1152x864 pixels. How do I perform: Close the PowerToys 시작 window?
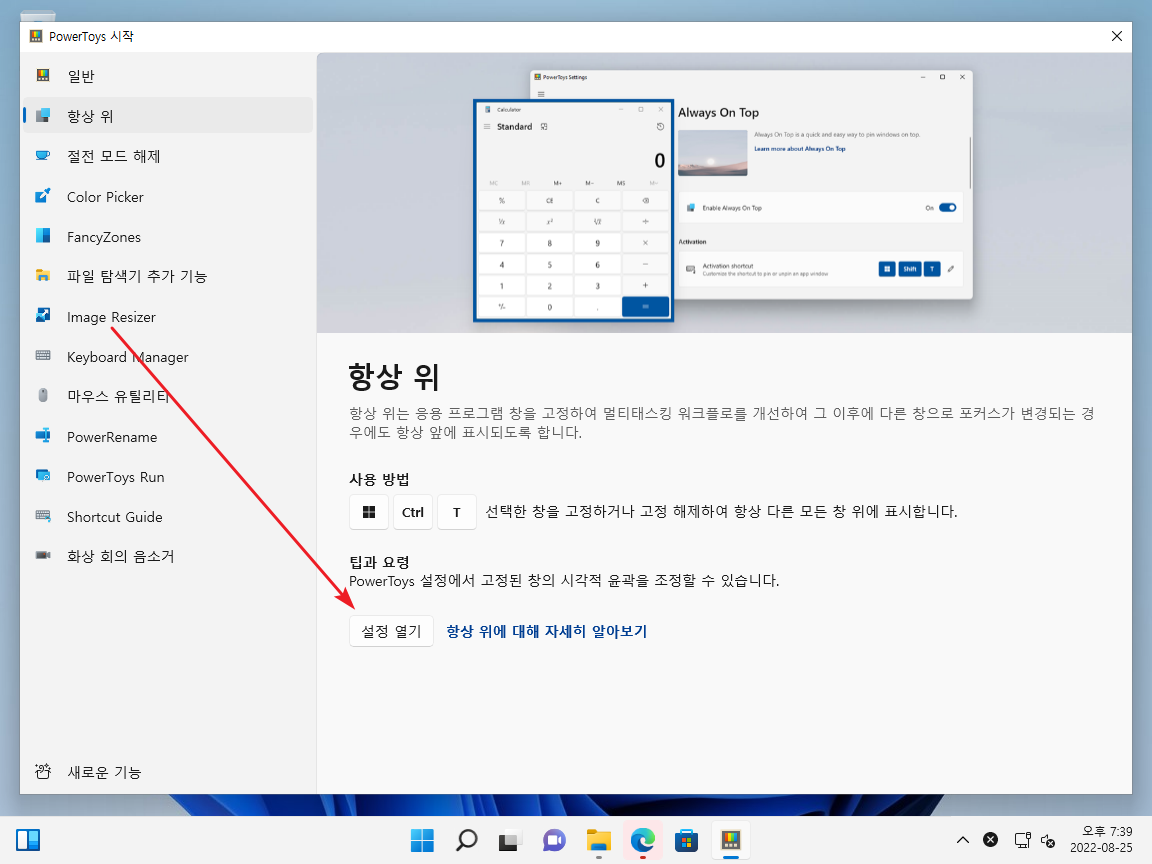1117,36
